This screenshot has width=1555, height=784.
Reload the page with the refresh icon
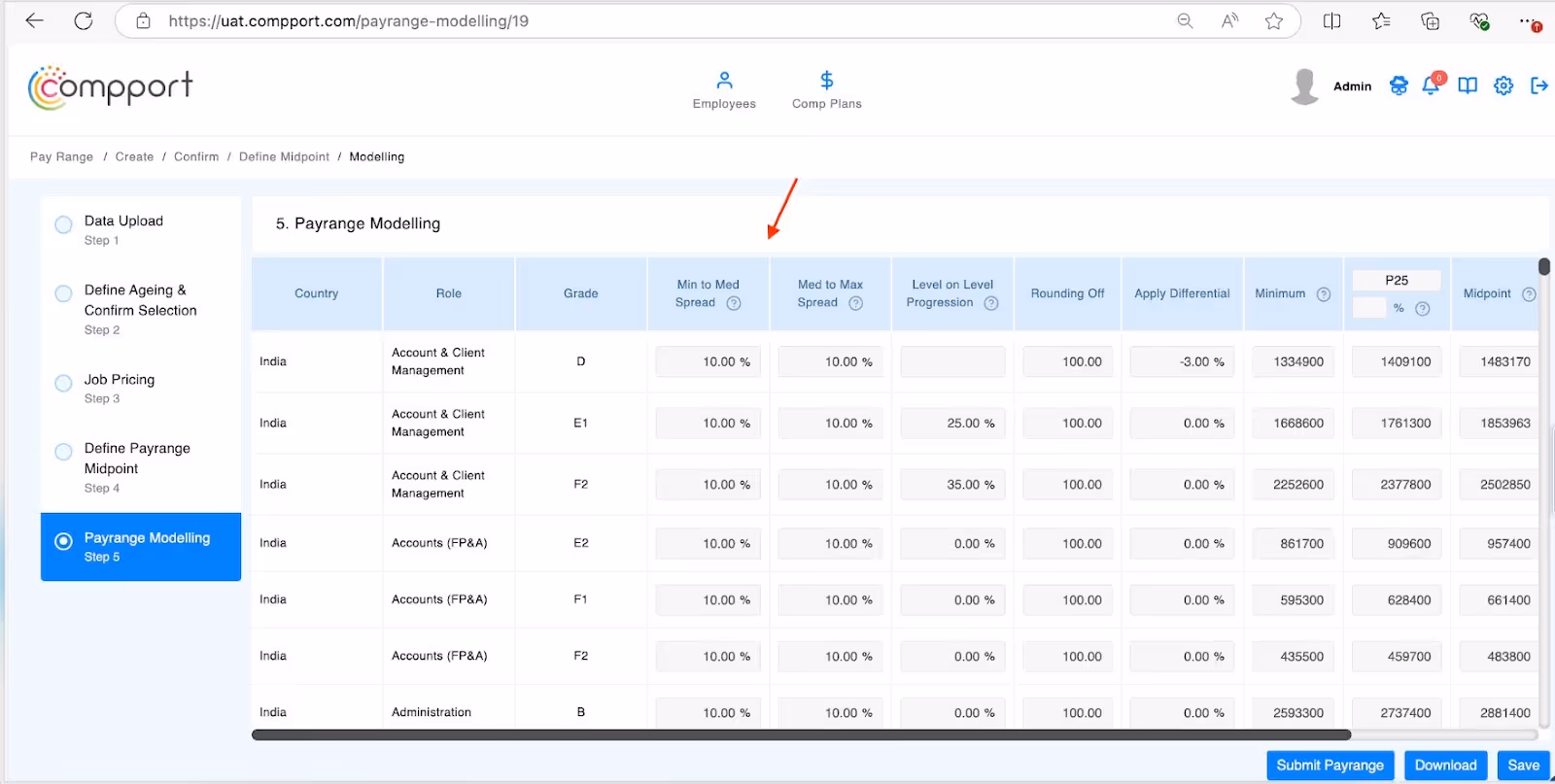click(x=84, y=20)
